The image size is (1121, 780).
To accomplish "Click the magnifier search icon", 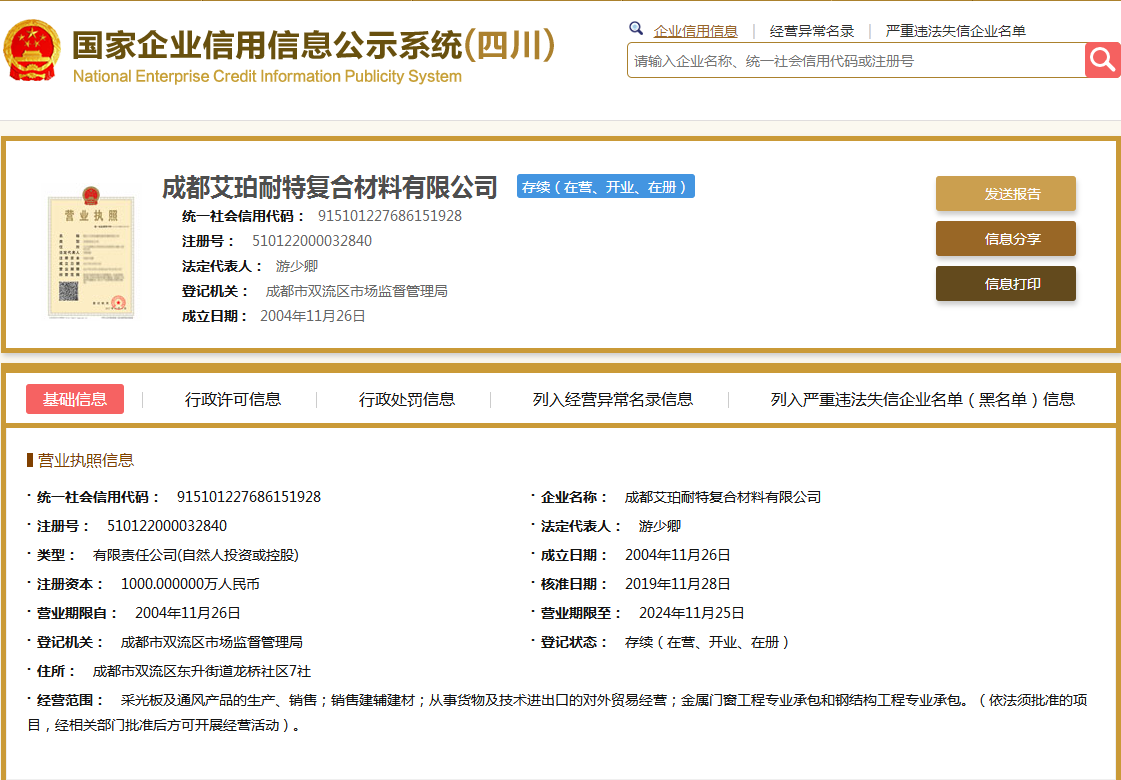I will (1102, 60).
